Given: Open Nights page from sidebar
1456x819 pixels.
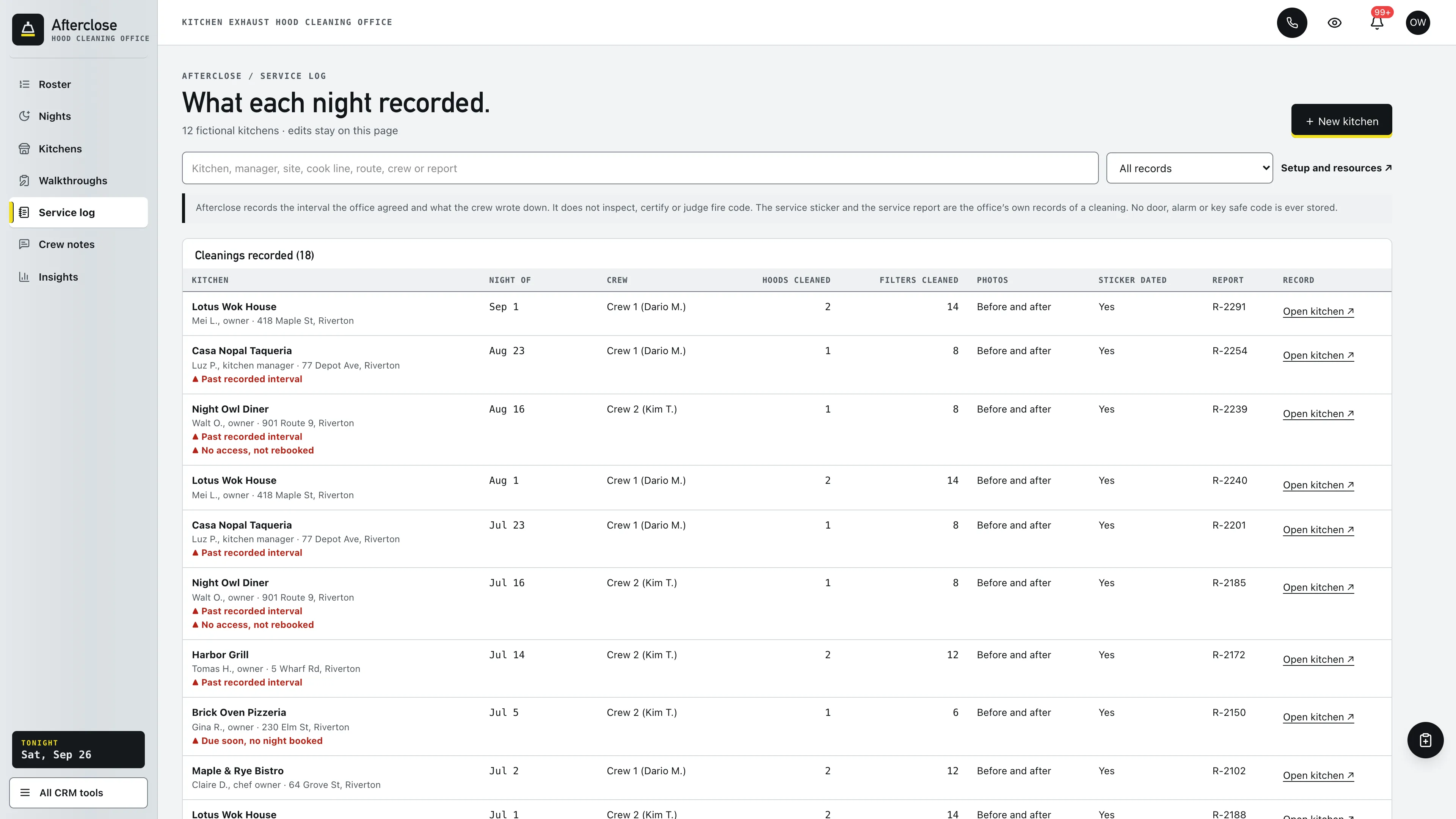Looking at the screenshot, I should pos(78,116).
